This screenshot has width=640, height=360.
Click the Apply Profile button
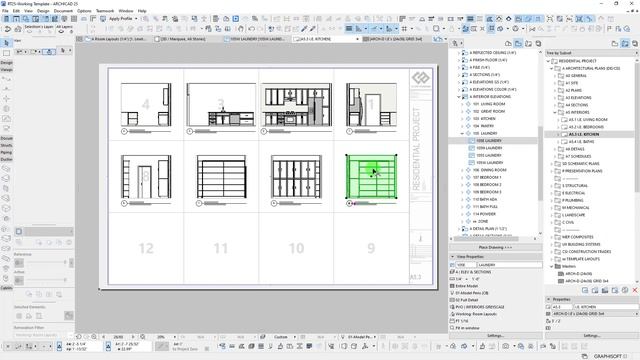(x=121, y=19)
